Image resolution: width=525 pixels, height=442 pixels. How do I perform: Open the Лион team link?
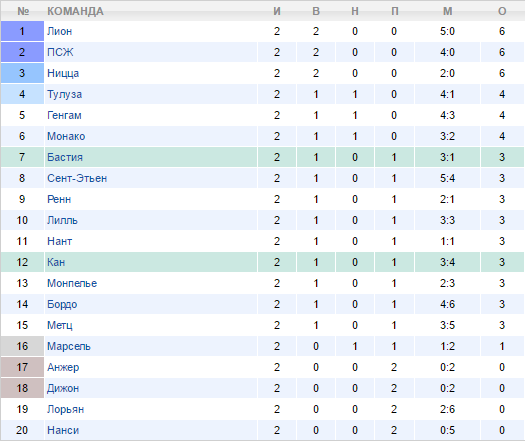pos(60,31)
